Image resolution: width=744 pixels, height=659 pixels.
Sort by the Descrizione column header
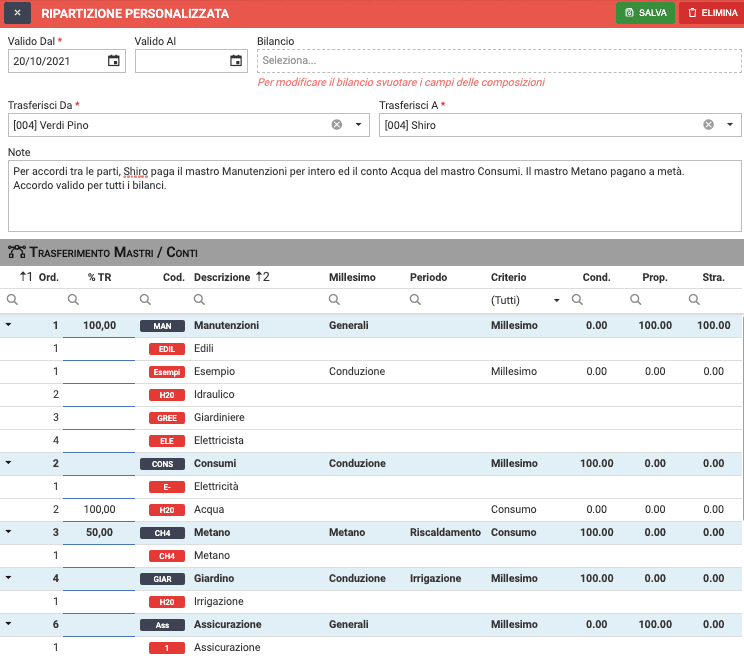(222, 277)
